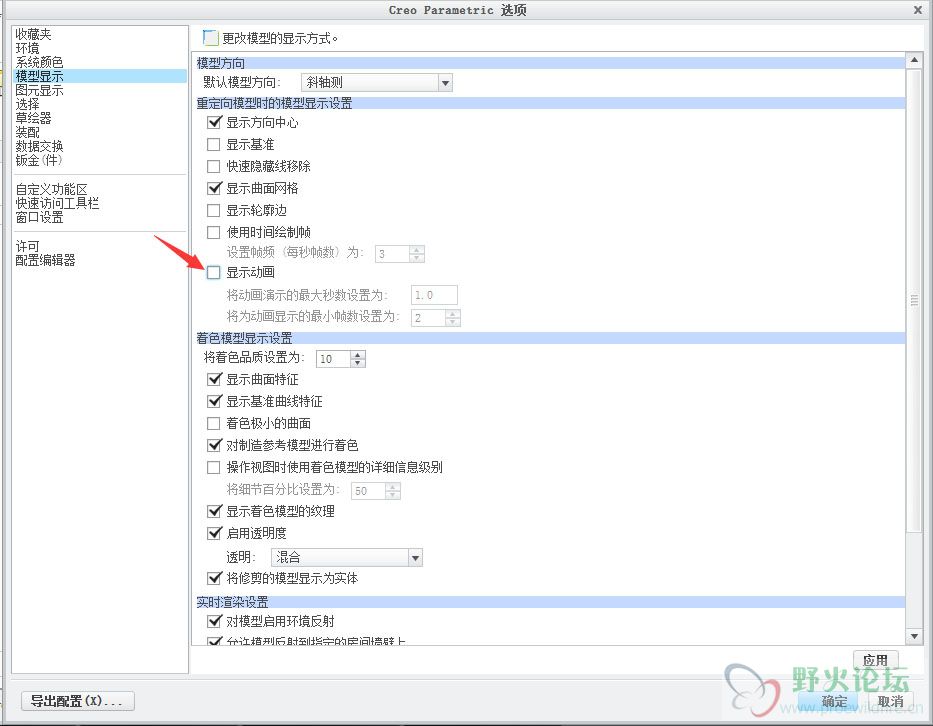Confirm with the 确定 button

[x=832, y=701]
